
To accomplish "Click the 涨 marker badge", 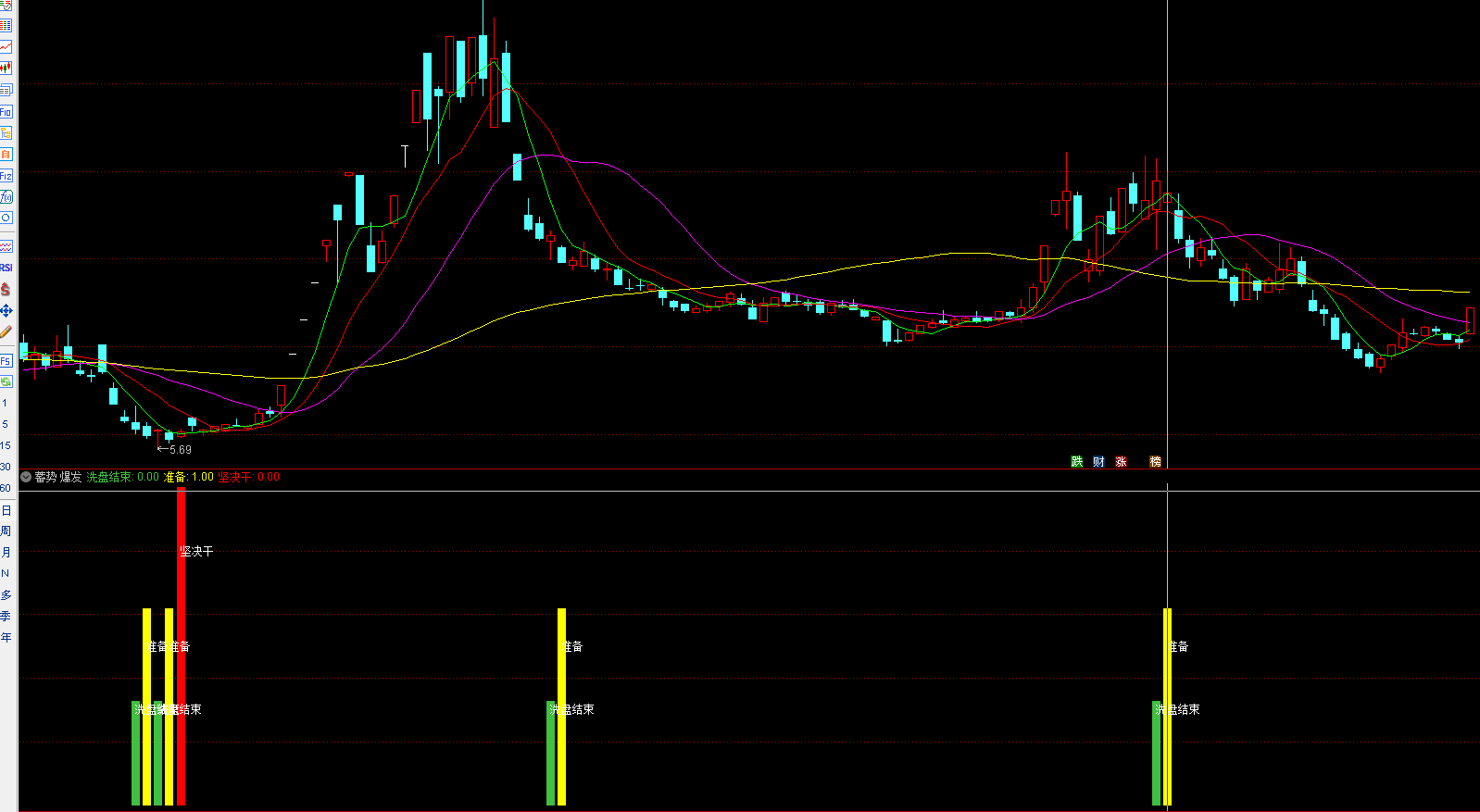I will [x=1121, y=461].
